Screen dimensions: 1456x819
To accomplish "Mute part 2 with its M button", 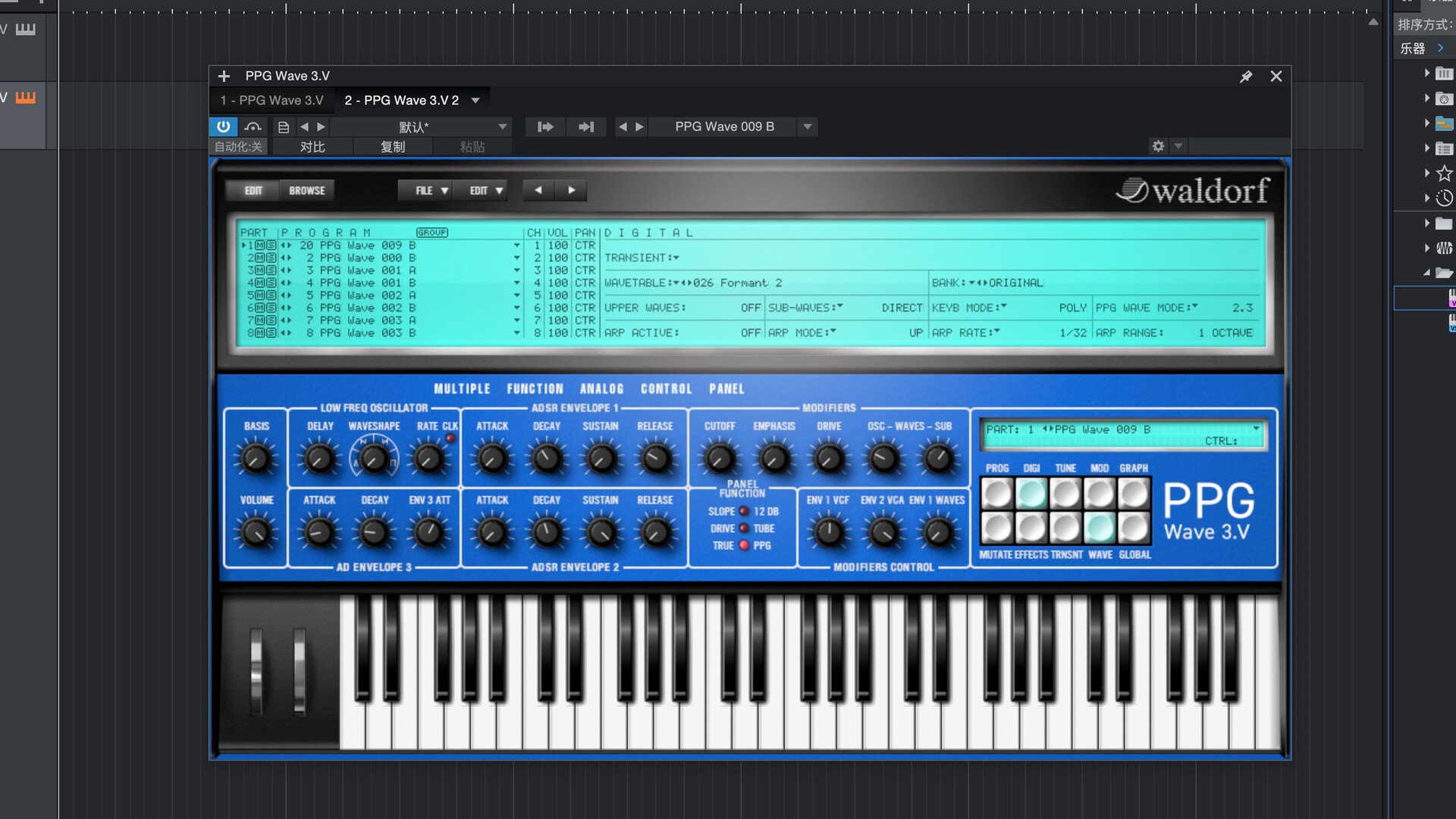I will tap(259, 258).
